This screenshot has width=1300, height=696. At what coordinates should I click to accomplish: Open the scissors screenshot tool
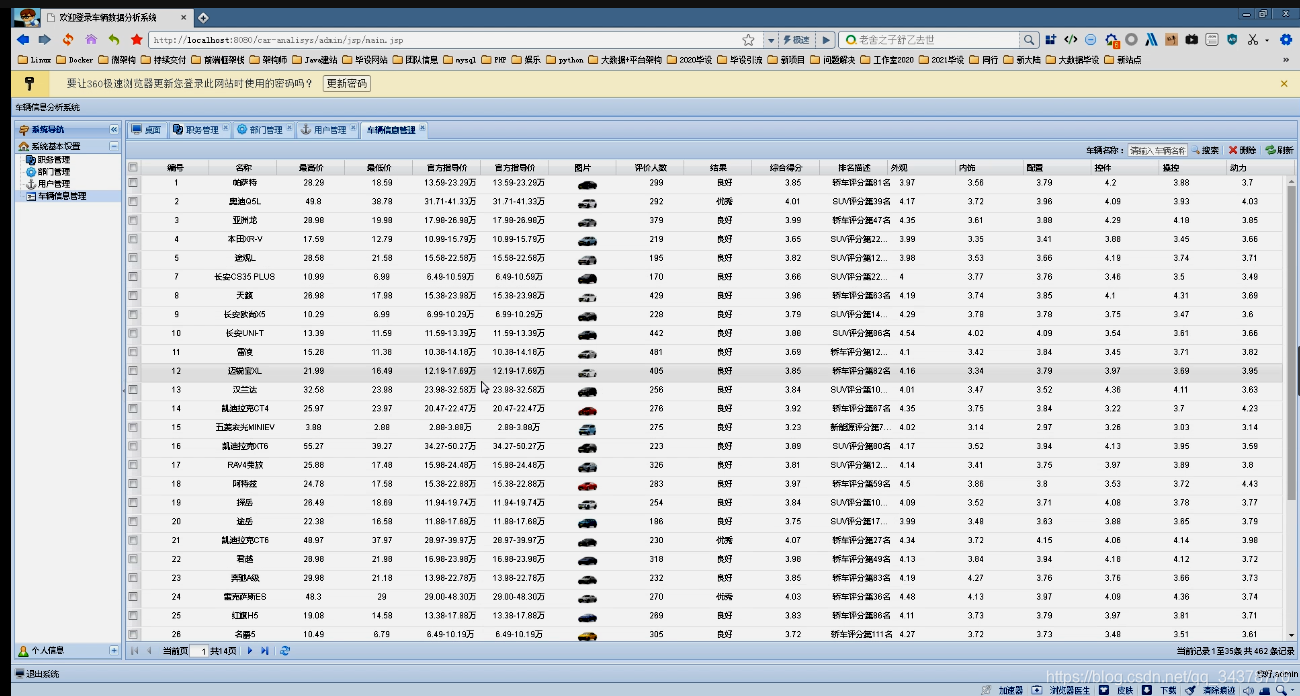(x=1252, y=40)
